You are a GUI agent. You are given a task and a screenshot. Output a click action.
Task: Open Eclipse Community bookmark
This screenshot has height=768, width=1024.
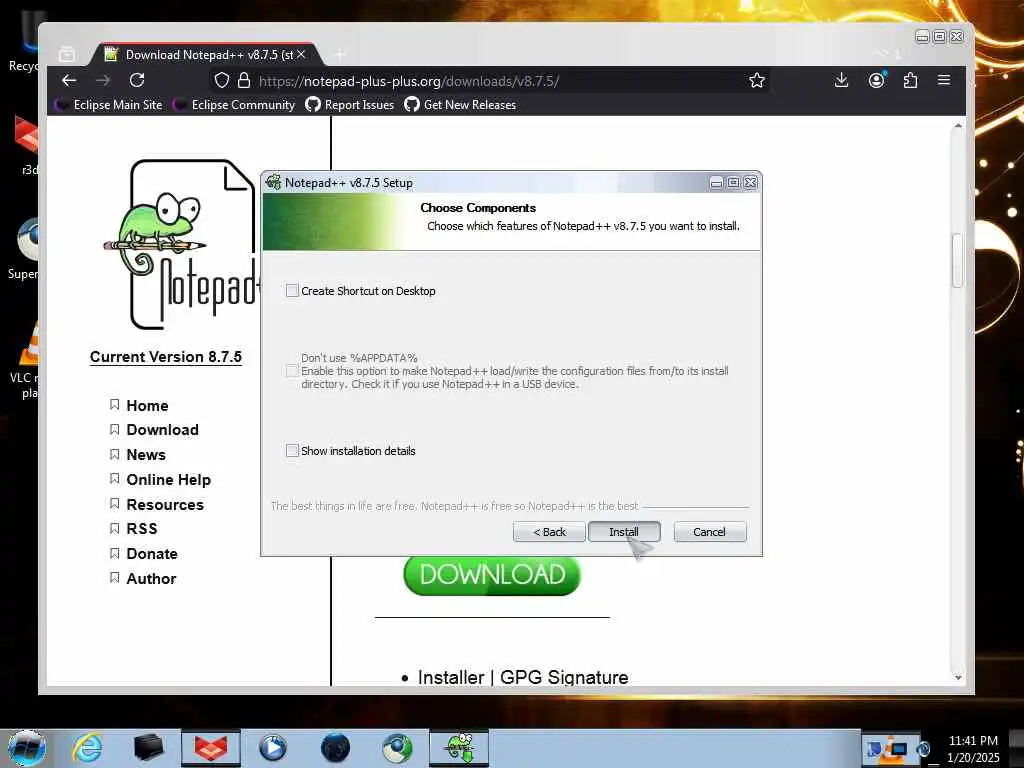[x=234, y=104]
